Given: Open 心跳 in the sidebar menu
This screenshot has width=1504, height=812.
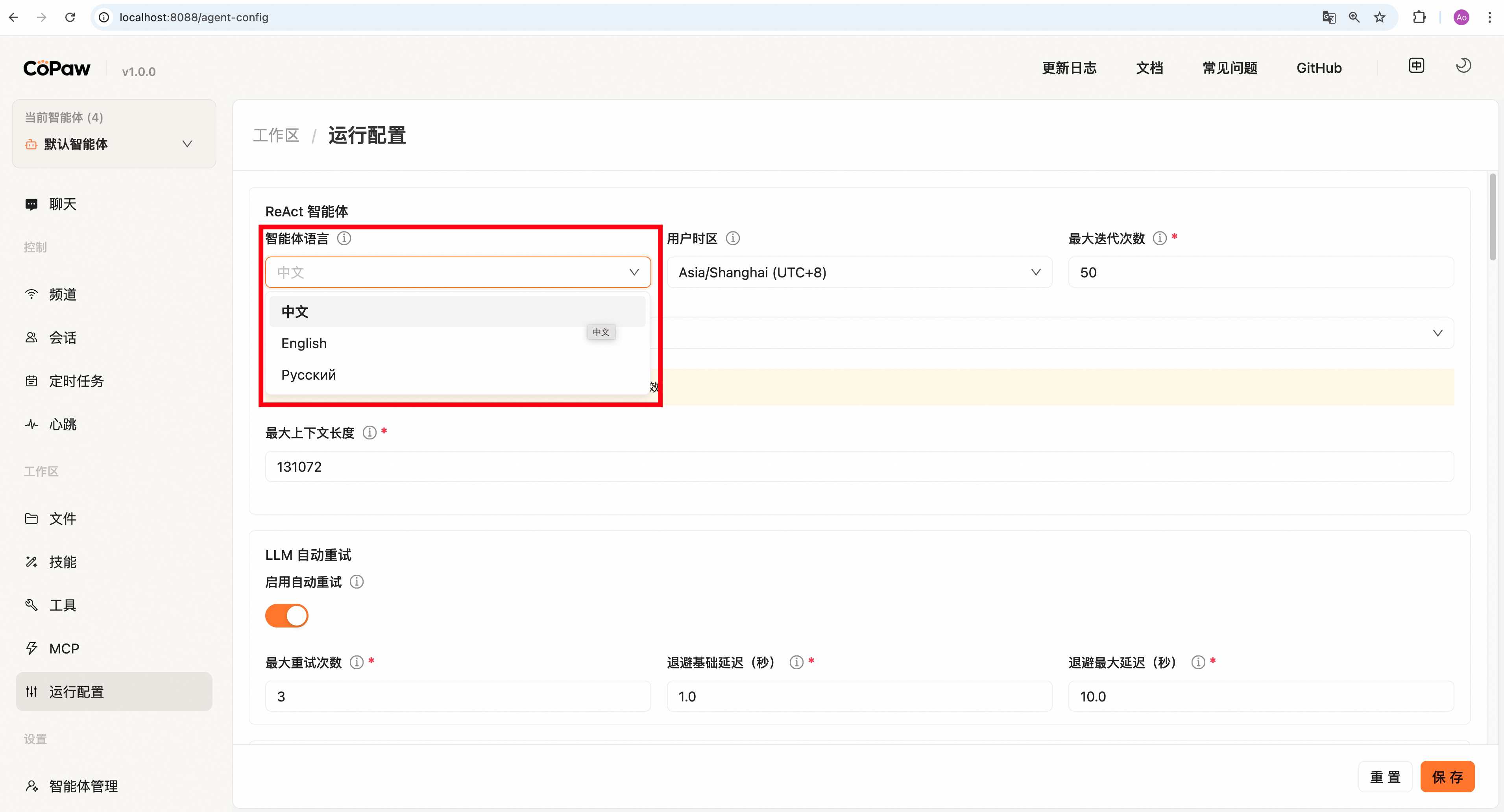Looking at the screenshot, I should [63, 424].
